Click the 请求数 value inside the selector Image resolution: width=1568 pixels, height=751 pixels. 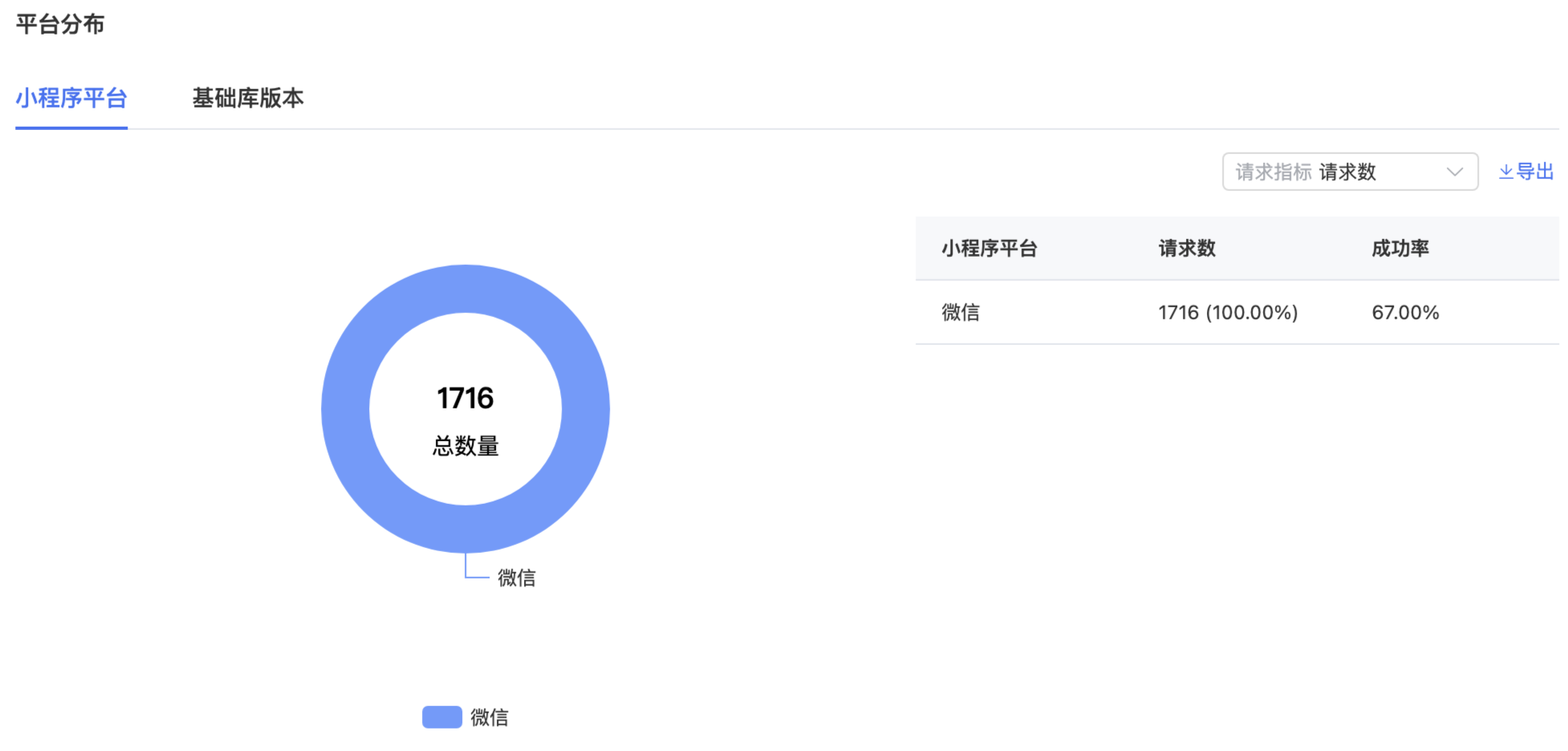[x=1347, y=172]
